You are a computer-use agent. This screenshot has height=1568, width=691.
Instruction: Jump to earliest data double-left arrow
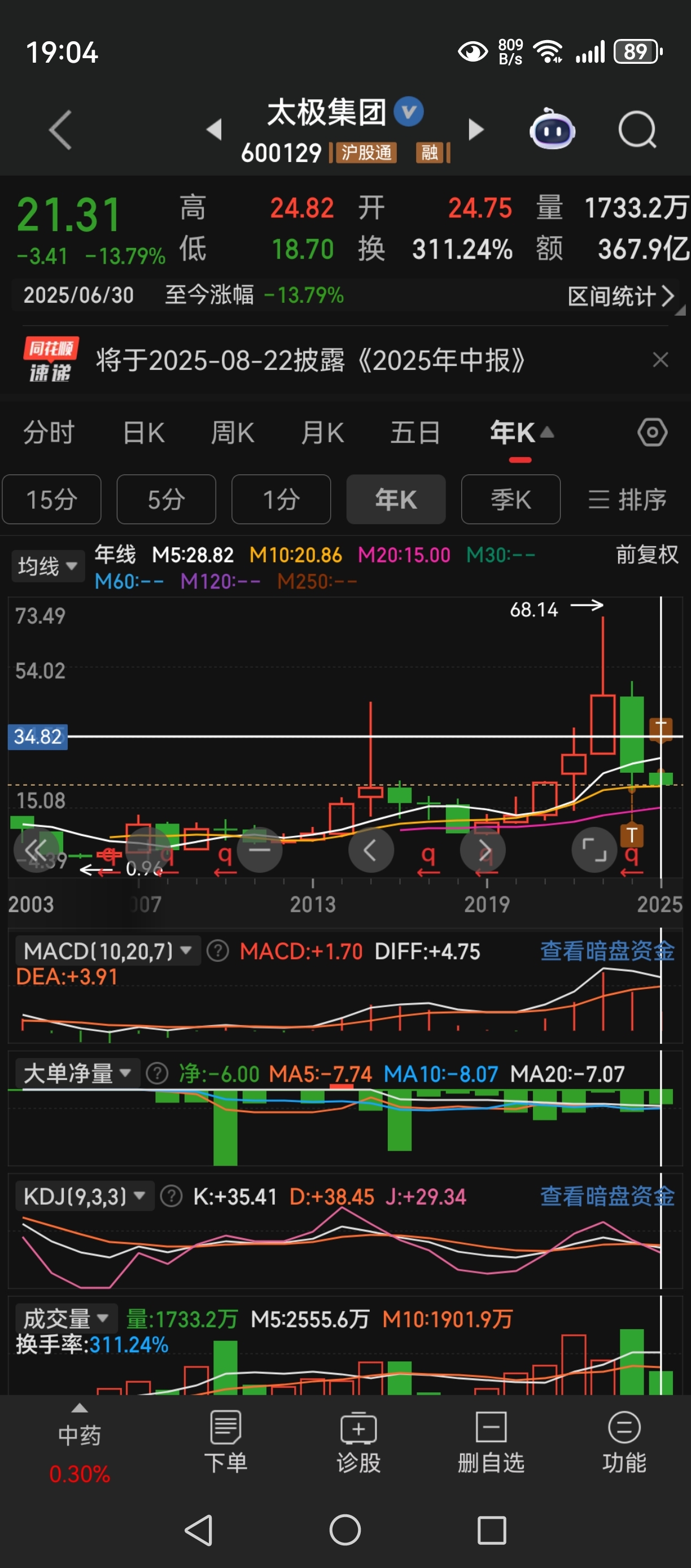pos(37,849)
